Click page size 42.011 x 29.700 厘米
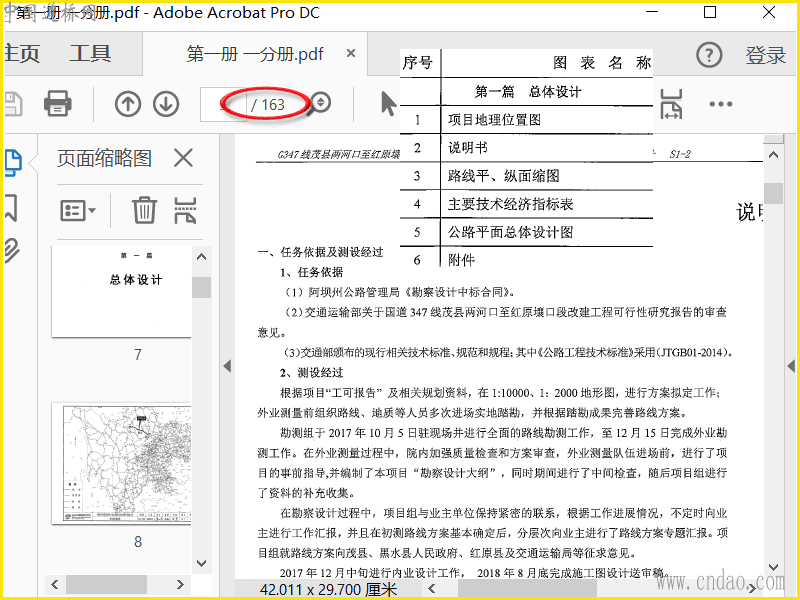This screenshot has width=800, height=600. click(x=329, y=589)
